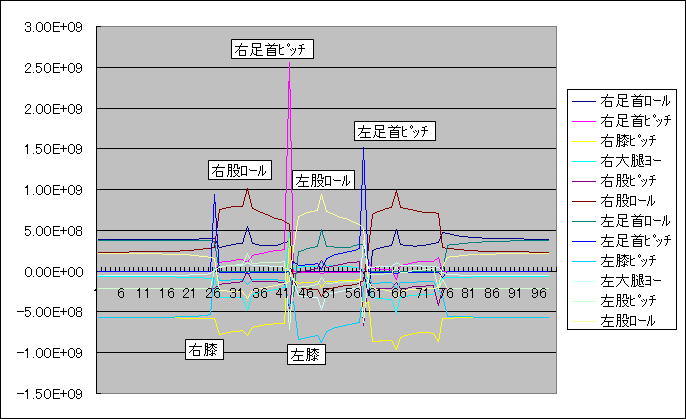Select the 左股ロール entry in the legend

(x=614, y=321)
